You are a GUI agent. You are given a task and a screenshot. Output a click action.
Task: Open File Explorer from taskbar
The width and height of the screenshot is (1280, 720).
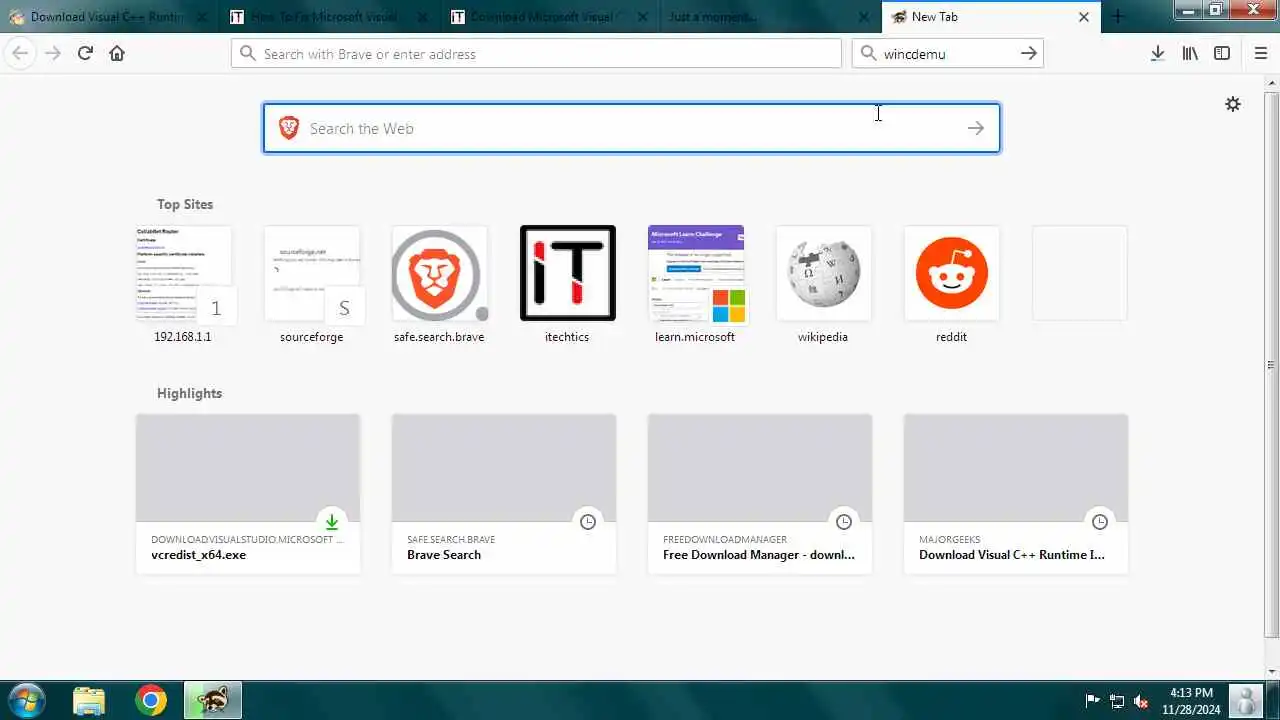pyautogui.click(x=89, y=701)
